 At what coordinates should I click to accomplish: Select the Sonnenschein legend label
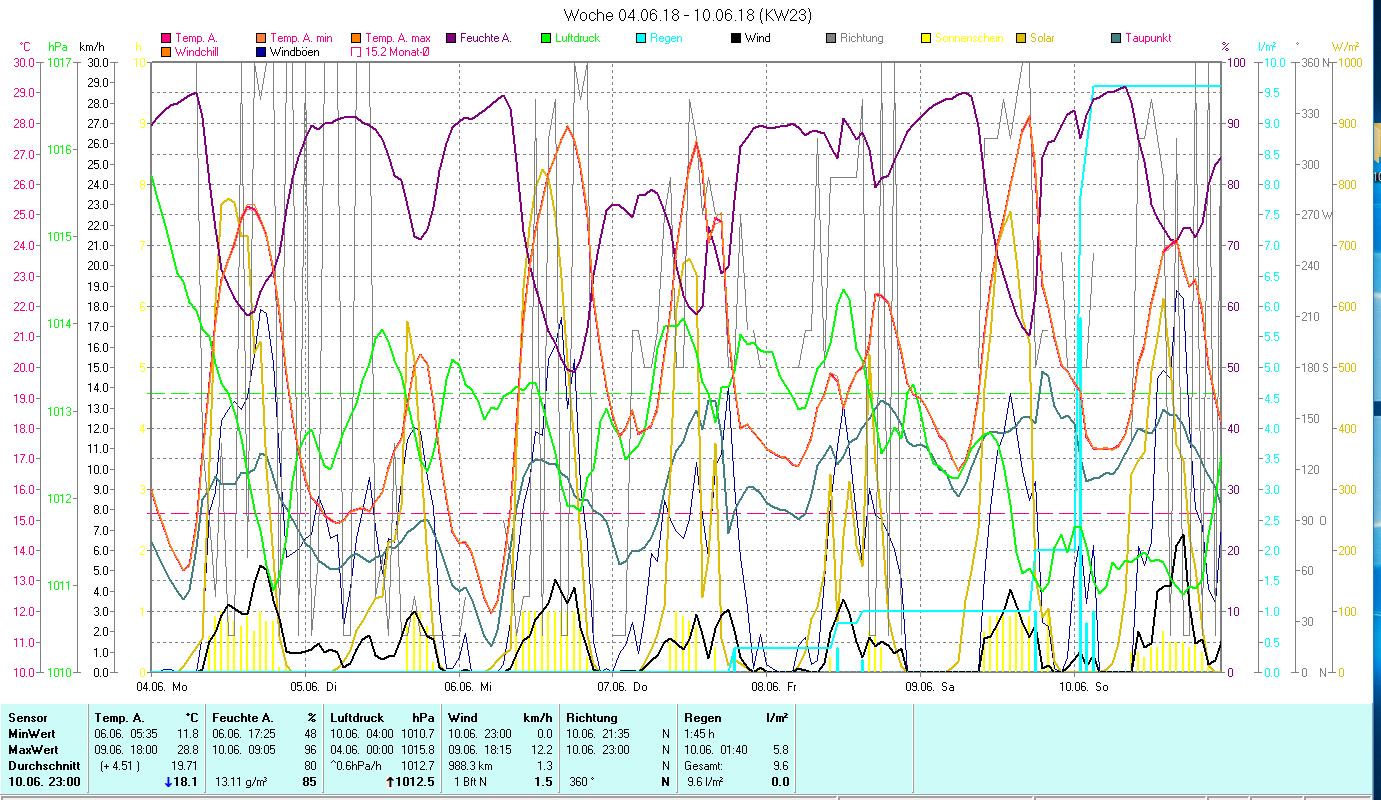[969, 38]
